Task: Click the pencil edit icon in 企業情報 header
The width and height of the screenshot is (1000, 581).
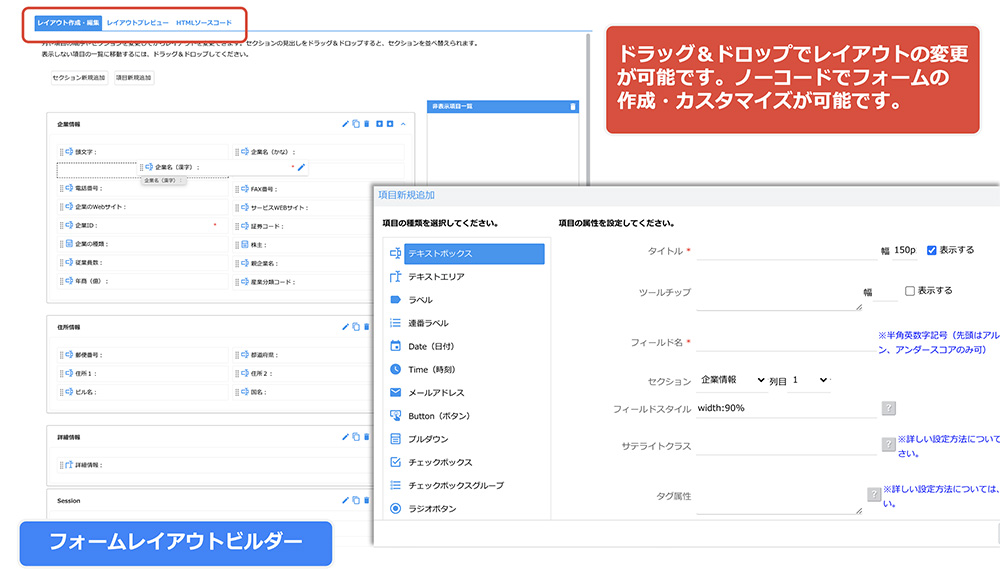Action: [x=346, y=124]
